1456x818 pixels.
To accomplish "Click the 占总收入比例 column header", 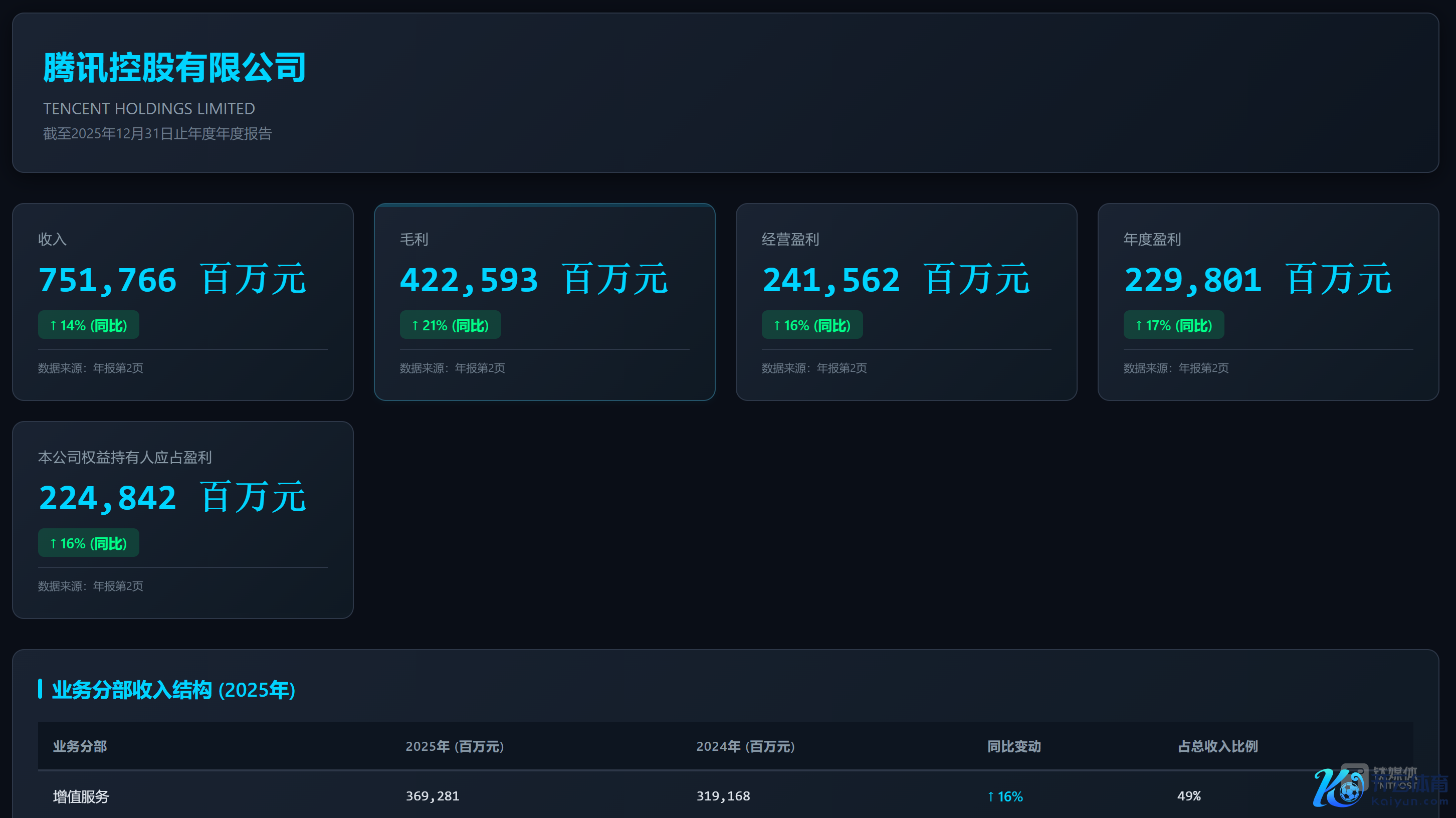I will click(1218, 746).
